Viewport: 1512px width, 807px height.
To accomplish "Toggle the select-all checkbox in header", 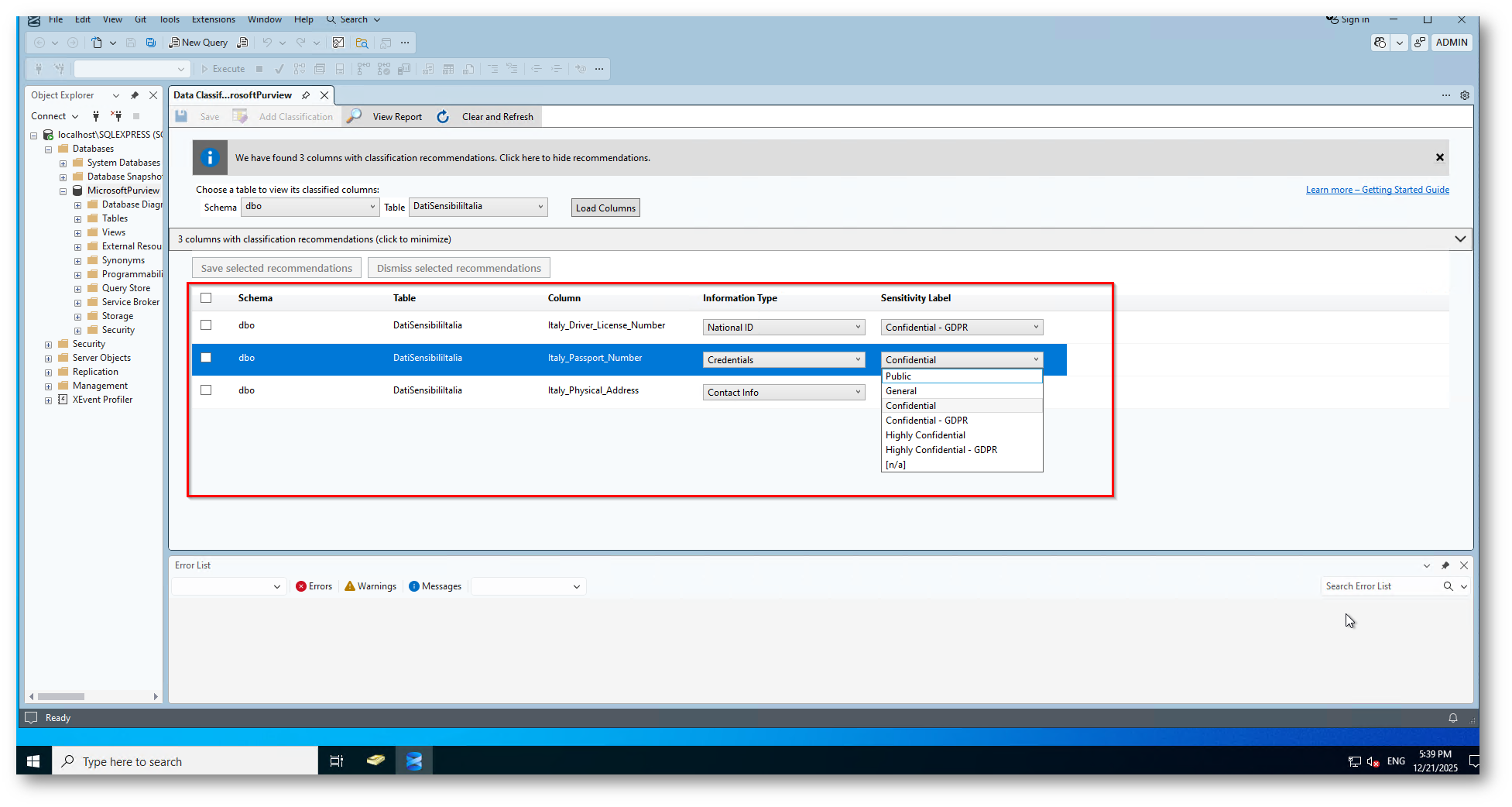I will pyautogui.click(x=206, y=298).
